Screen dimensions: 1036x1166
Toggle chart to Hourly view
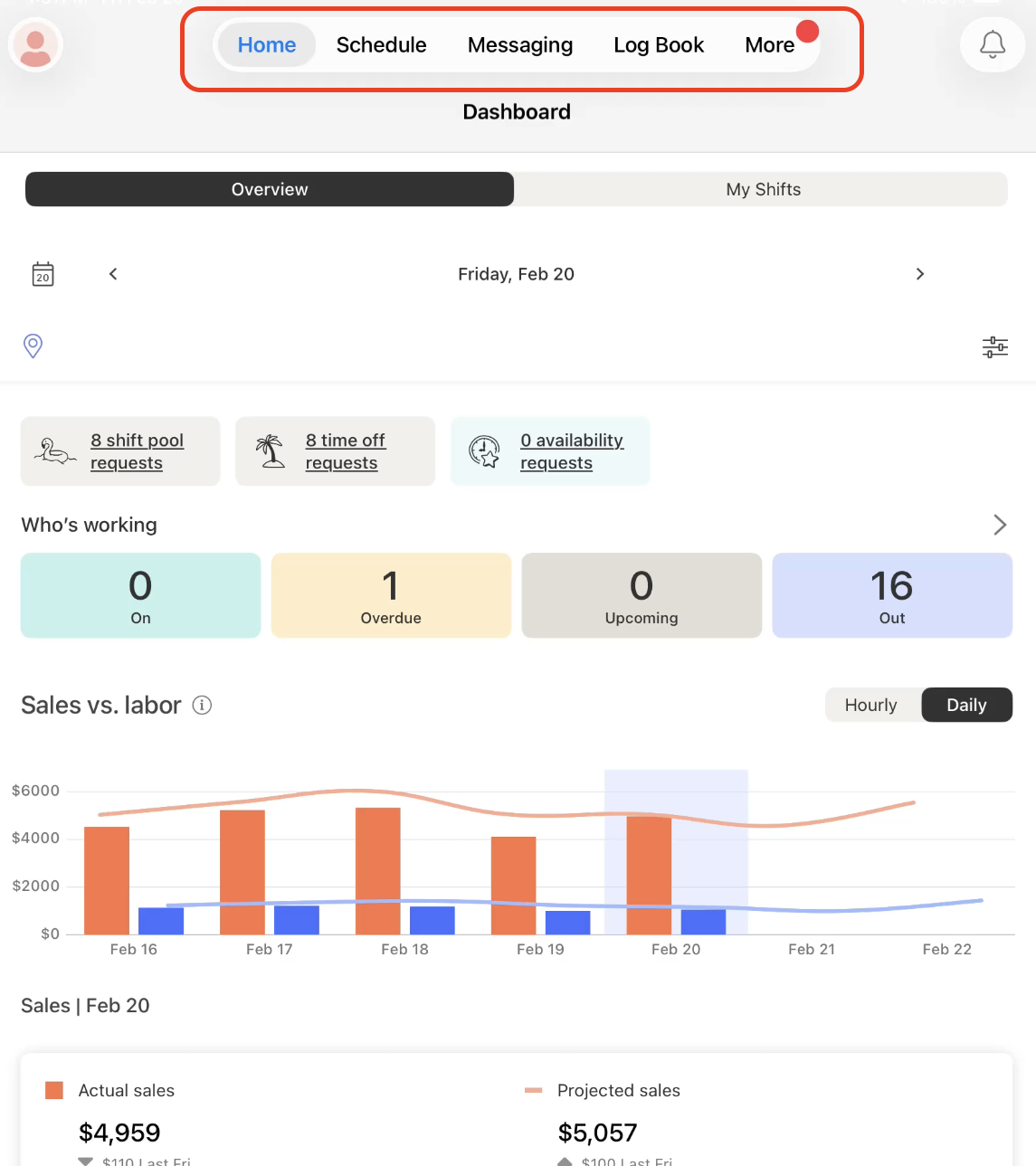pos(870,706)
